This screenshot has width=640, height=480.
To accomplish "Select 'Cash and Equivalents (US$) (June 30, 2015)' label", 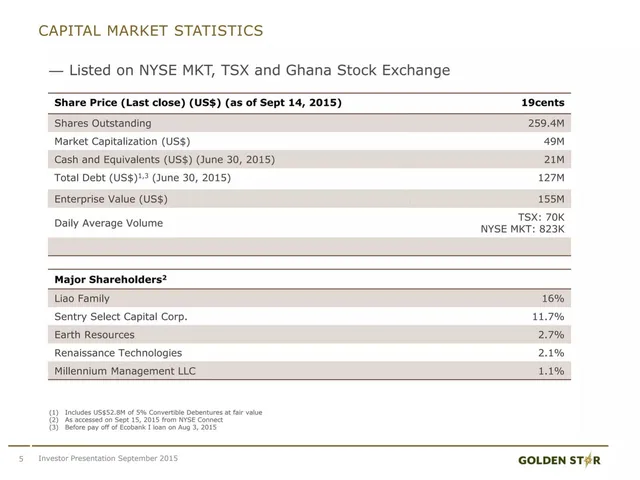I will coord(164,160).
